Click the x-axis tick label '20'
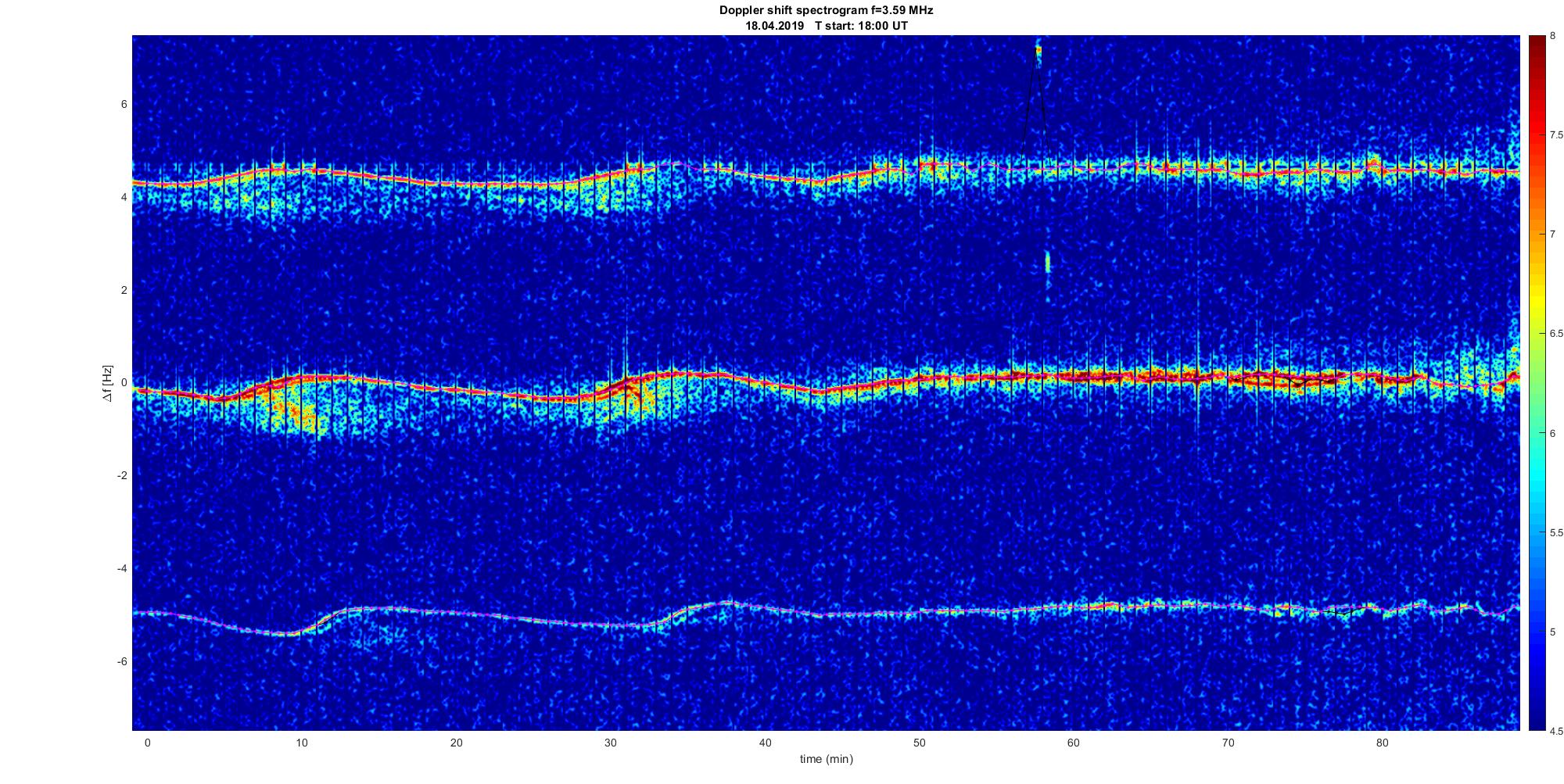This screenshot has width=1564, height=784. (x=456, y=743)
